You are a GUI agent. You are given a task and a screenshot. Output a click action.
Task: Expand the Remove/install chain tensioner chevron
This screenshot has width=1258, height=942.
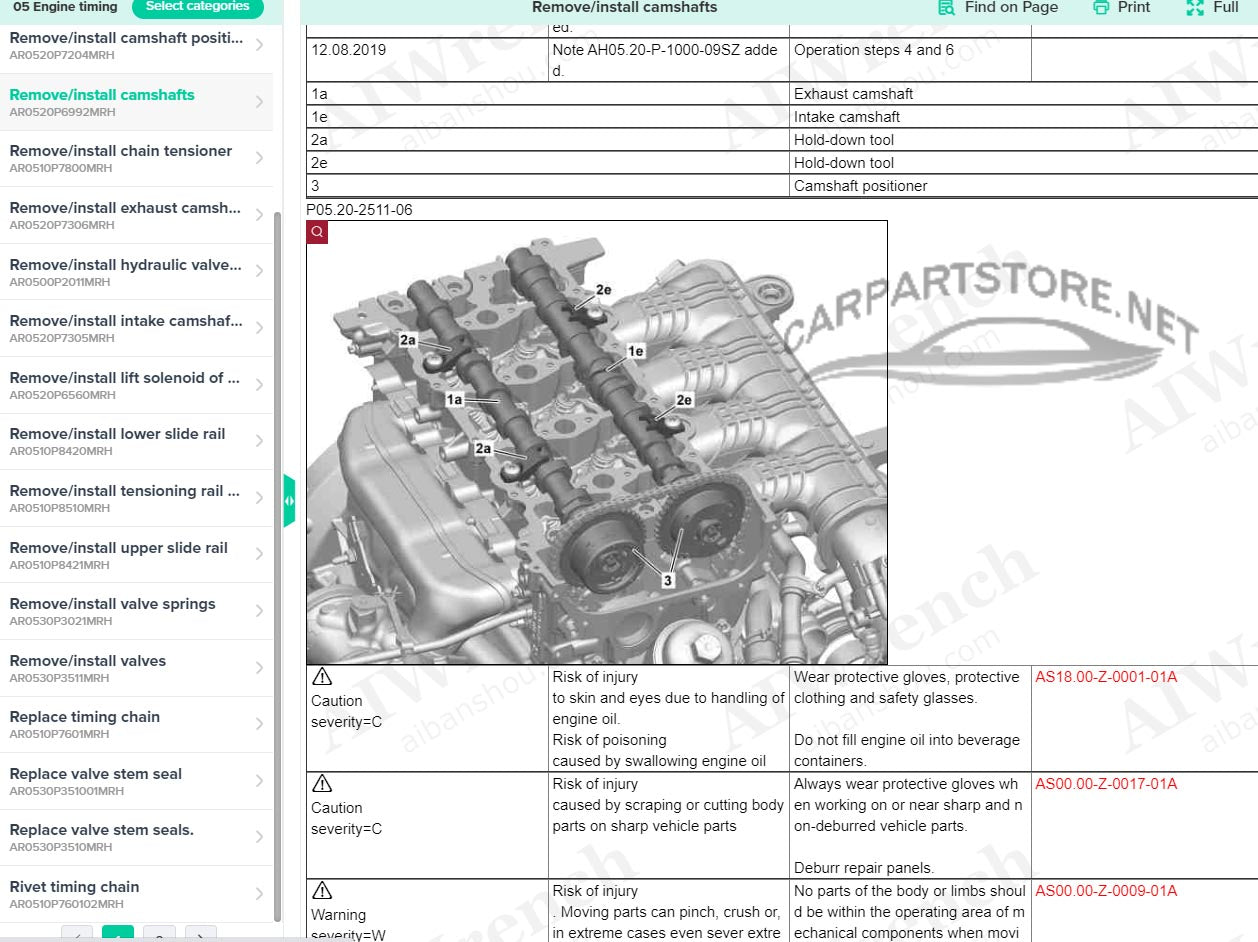pyautogui.click(x=259, y=158)
